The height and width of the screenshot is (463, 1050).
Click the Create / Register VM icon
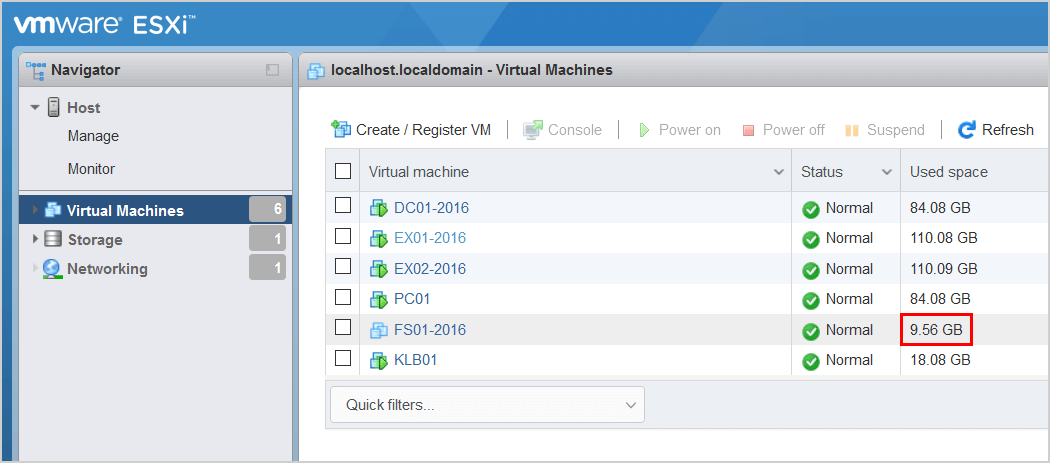341,129
